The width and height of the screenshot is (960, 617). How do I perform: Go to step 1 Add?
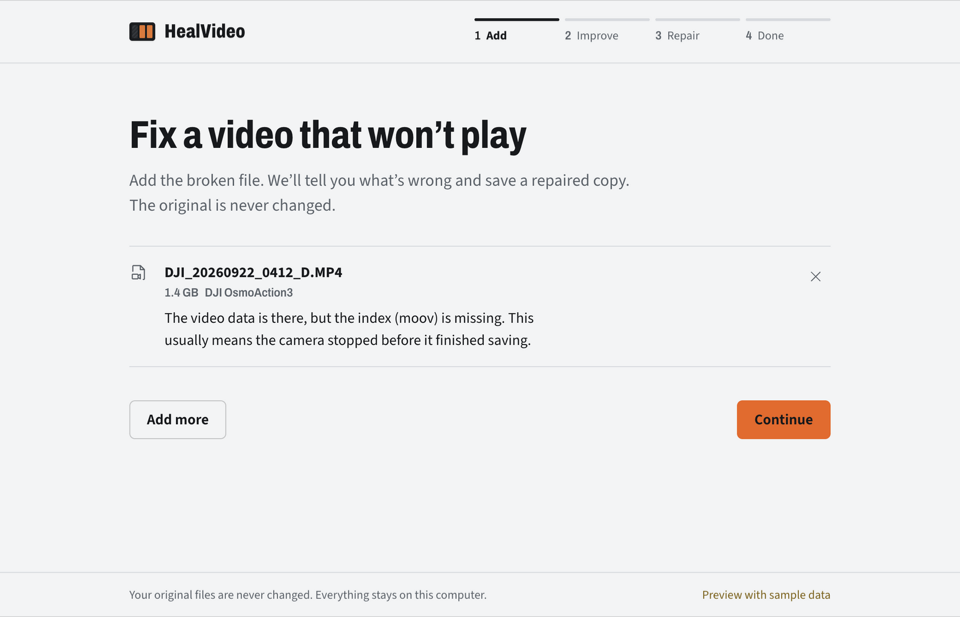point(516,30)
